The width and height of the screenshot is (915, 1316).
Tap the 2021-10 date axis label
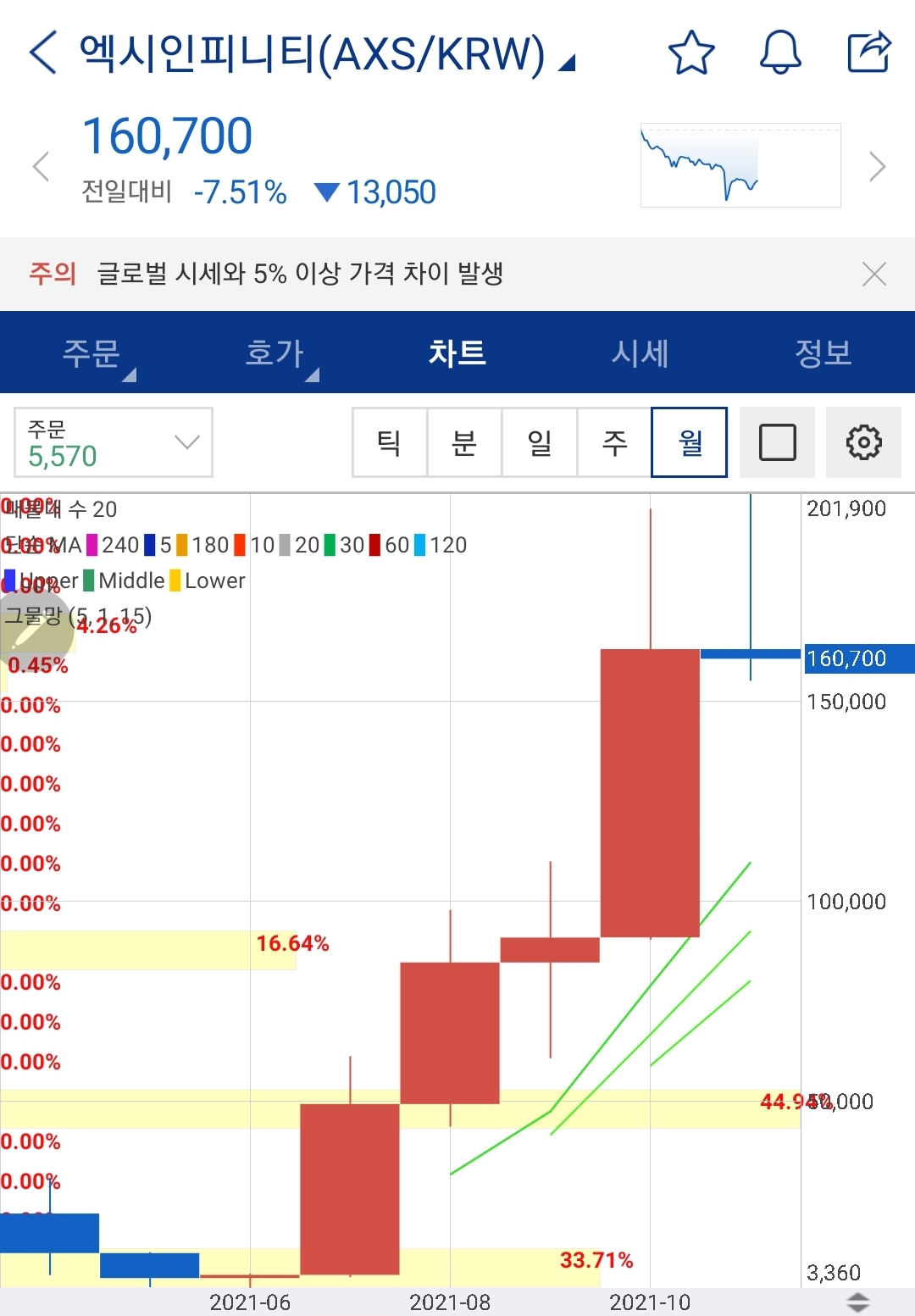650,1302
